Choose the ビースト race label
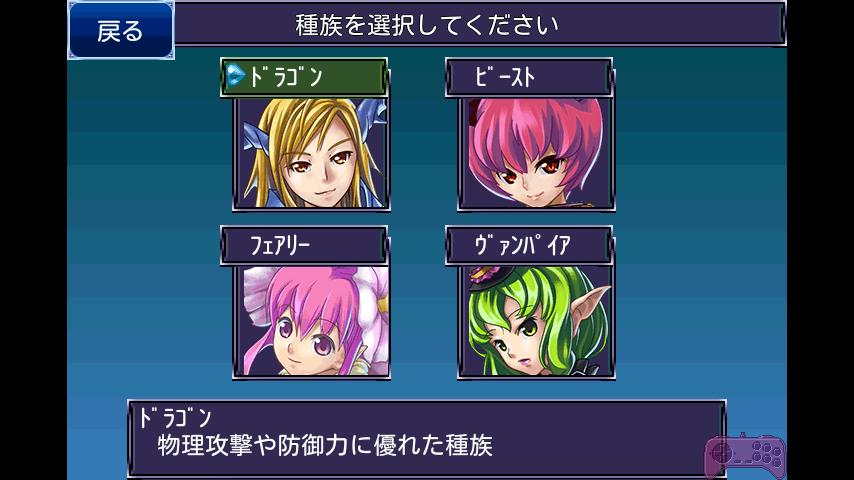 click(529, 77)
